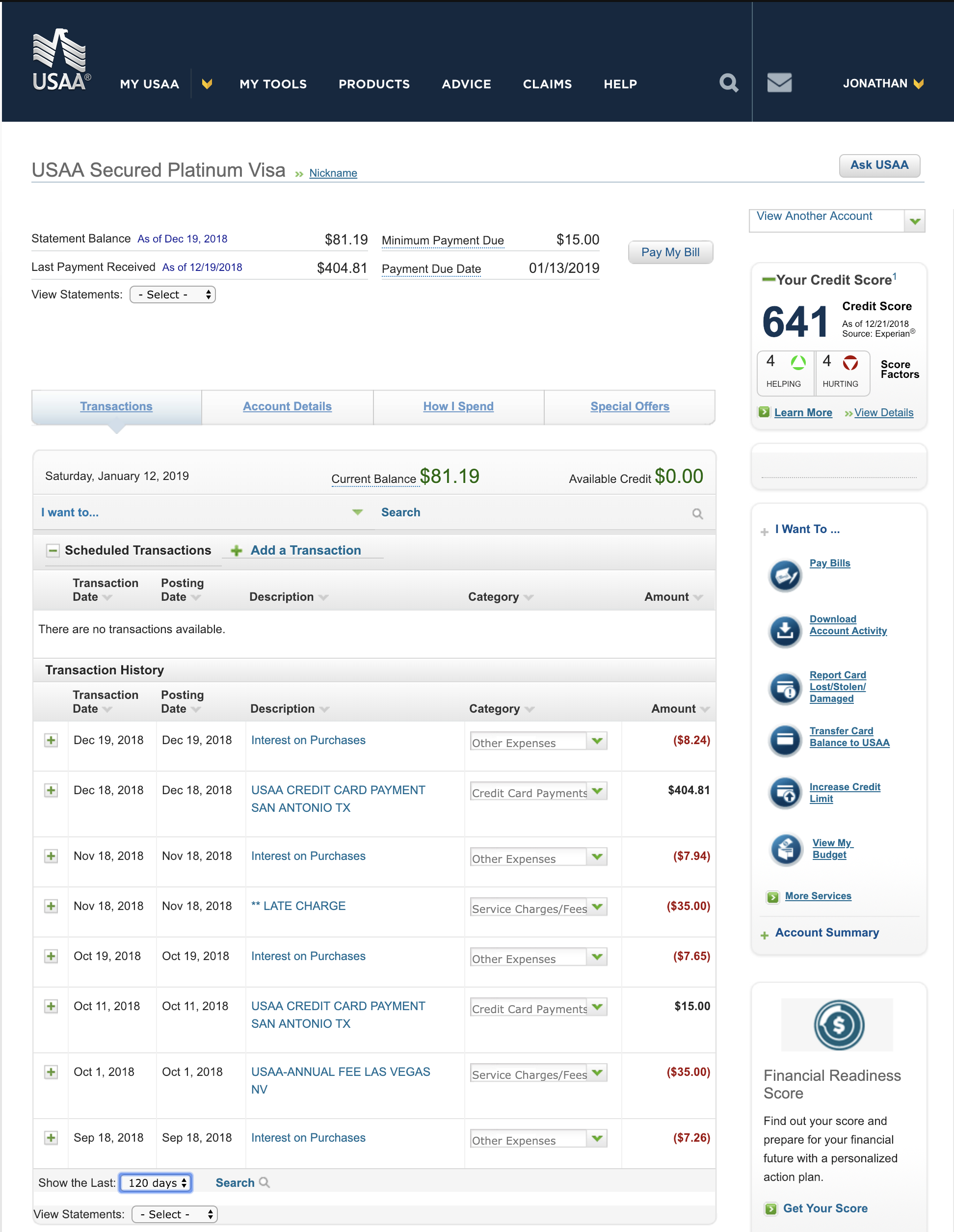Click the Ask USAA button

[879, 165]
